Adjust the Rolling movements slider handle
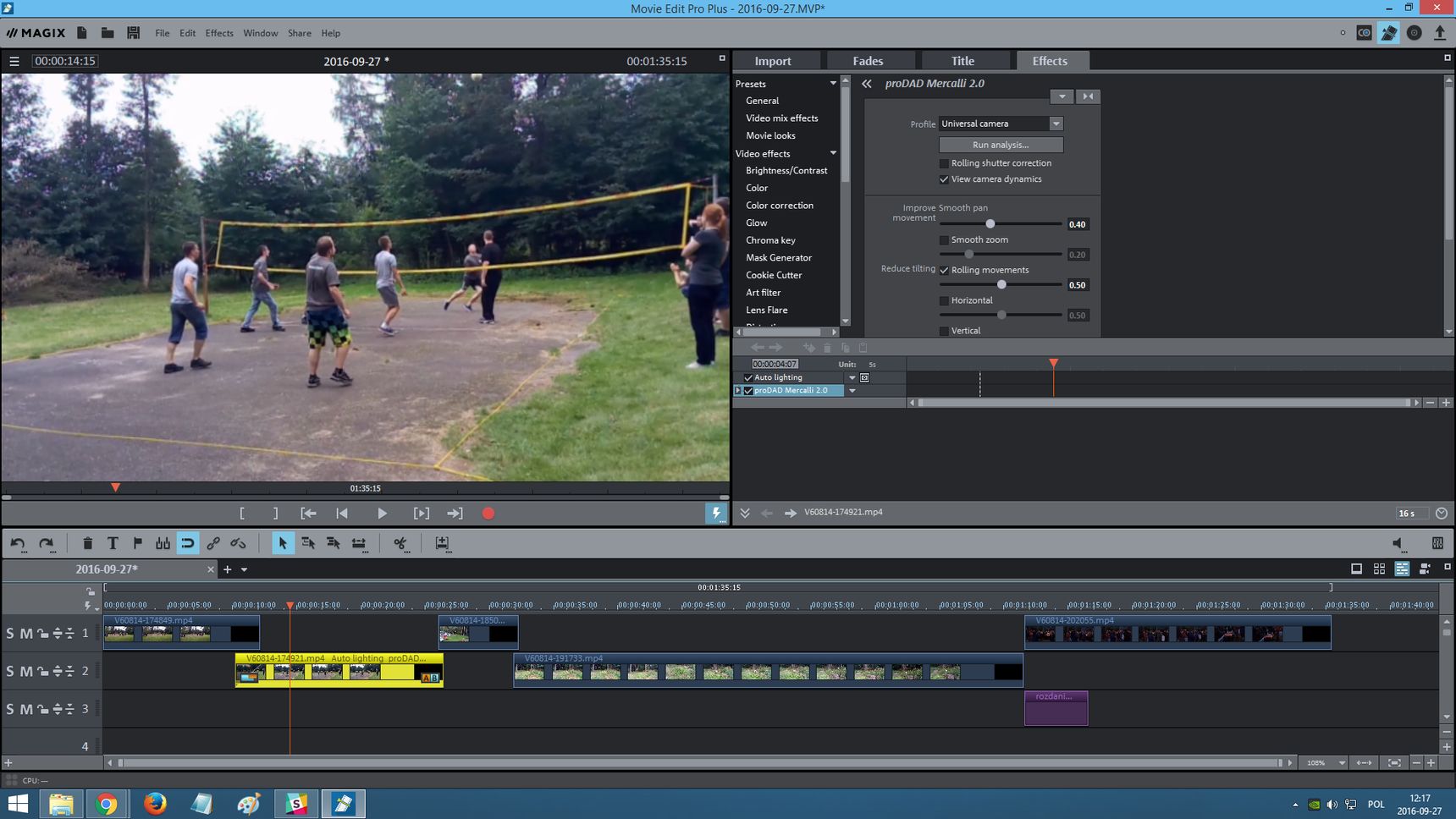 [1001, 285]
